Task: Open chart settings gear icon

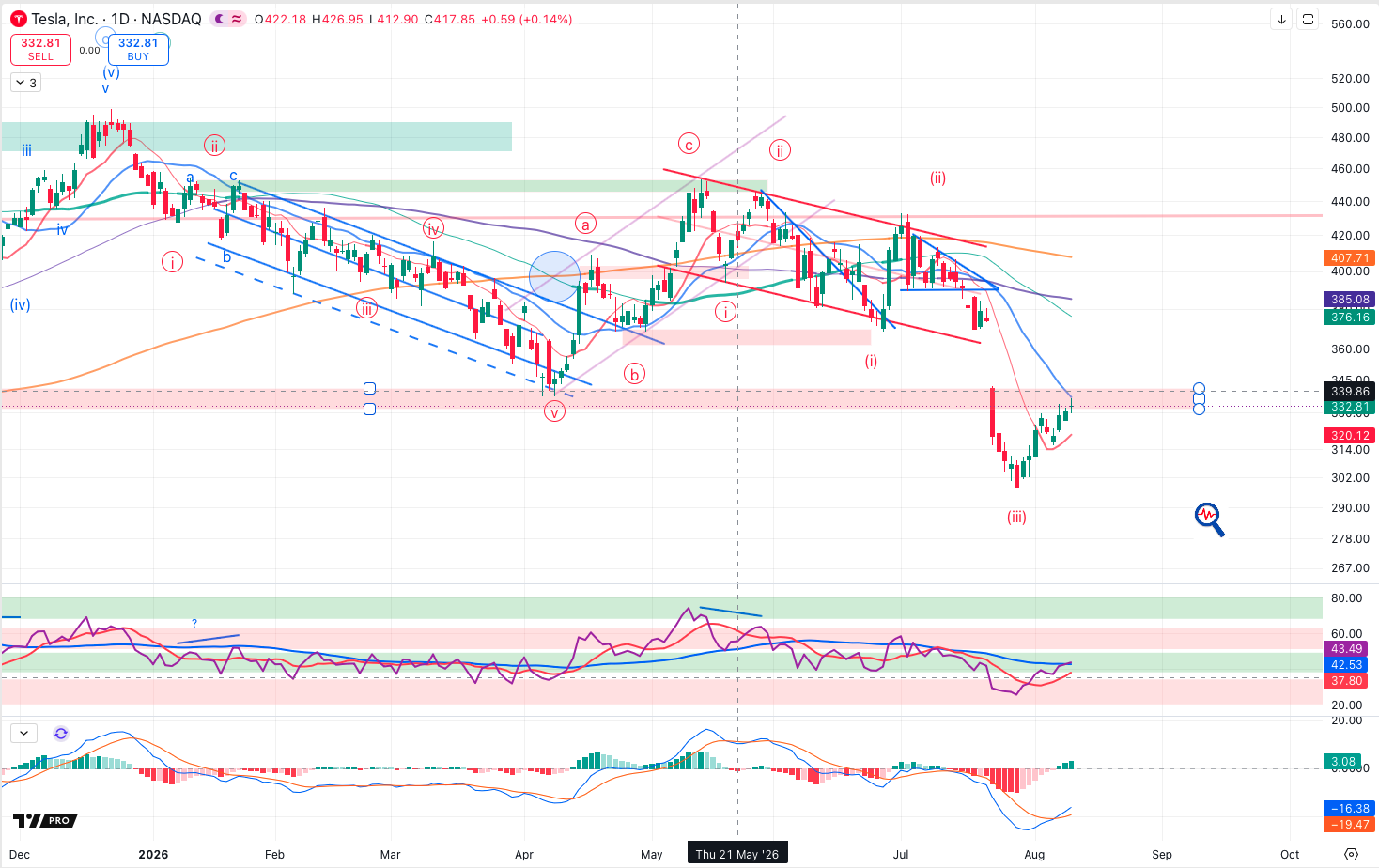Action: [x=1351, y=854]
